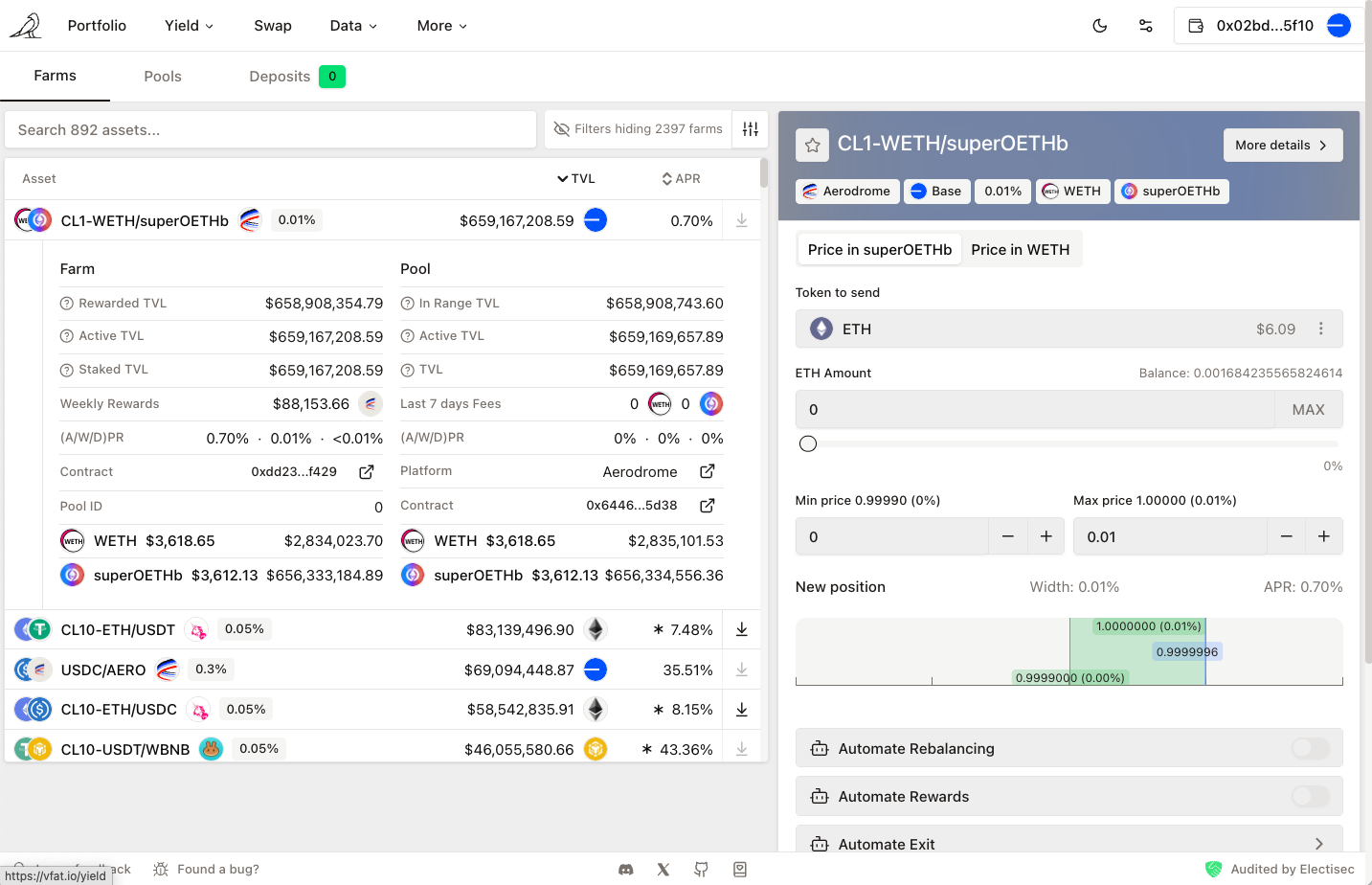Open the farm filter options icon
The height and width of the screenshot is (885, 1372).
751,129
